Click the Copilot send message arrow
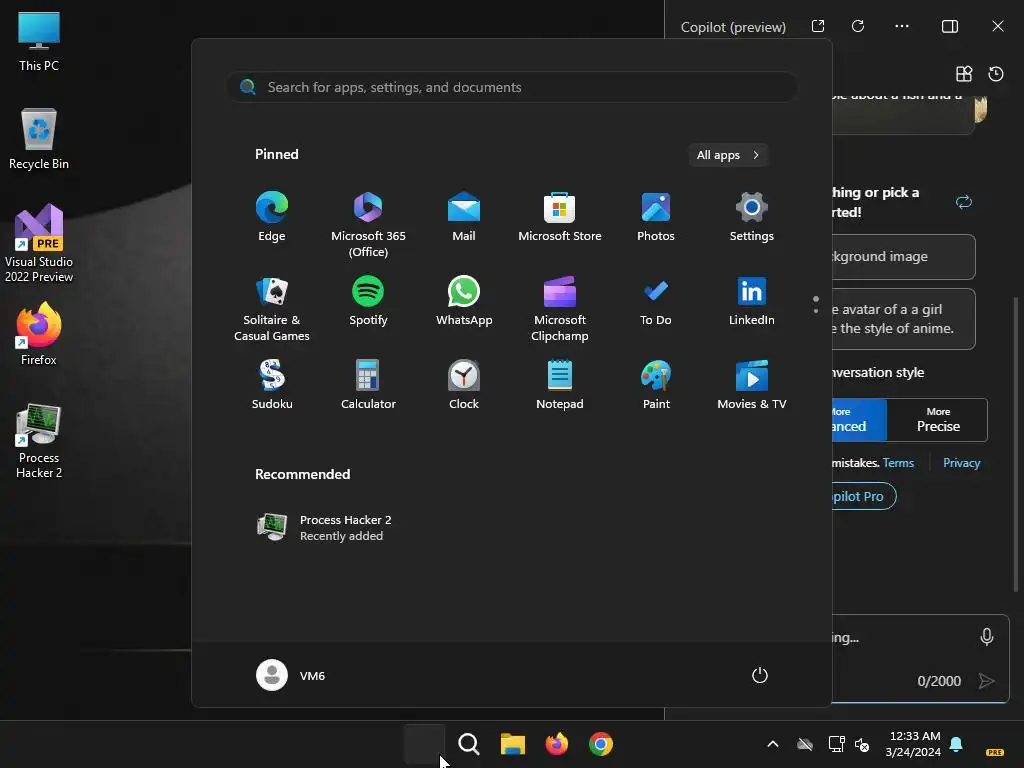The image size is (1024, 768). (x=986, y=681)
